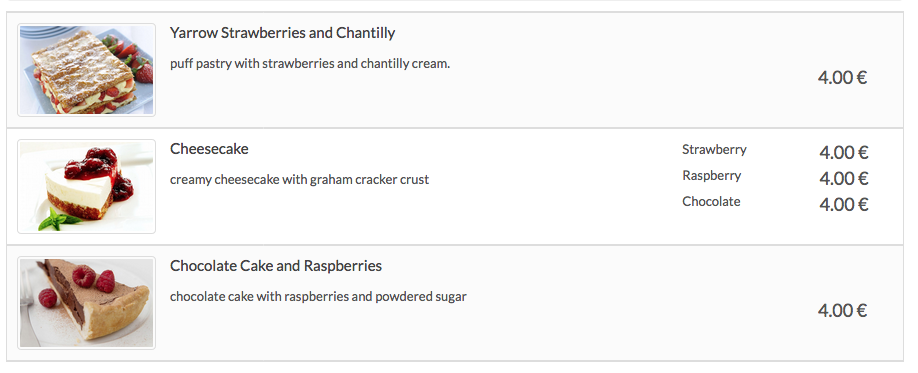Screen dimensions: 918x373
Task: Click the Raspberry cheesecake 4.00 € price
Action: [x=844, y=178]
